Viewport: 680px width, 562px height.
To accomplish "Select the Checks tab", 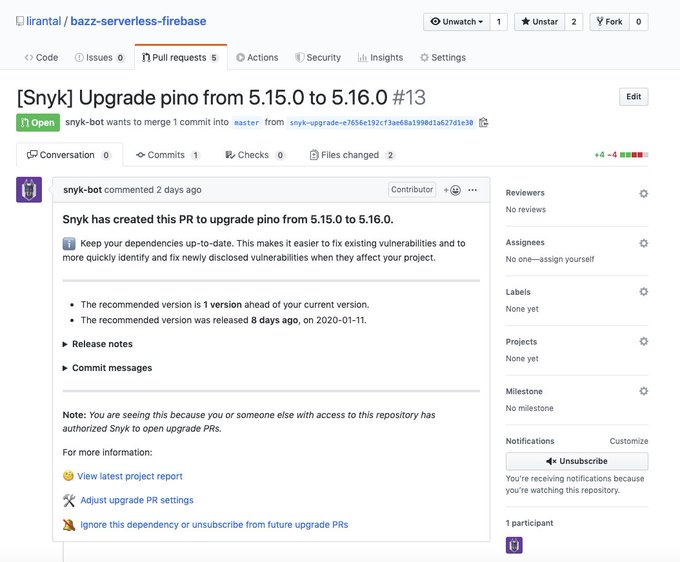I will coord(255,155).
